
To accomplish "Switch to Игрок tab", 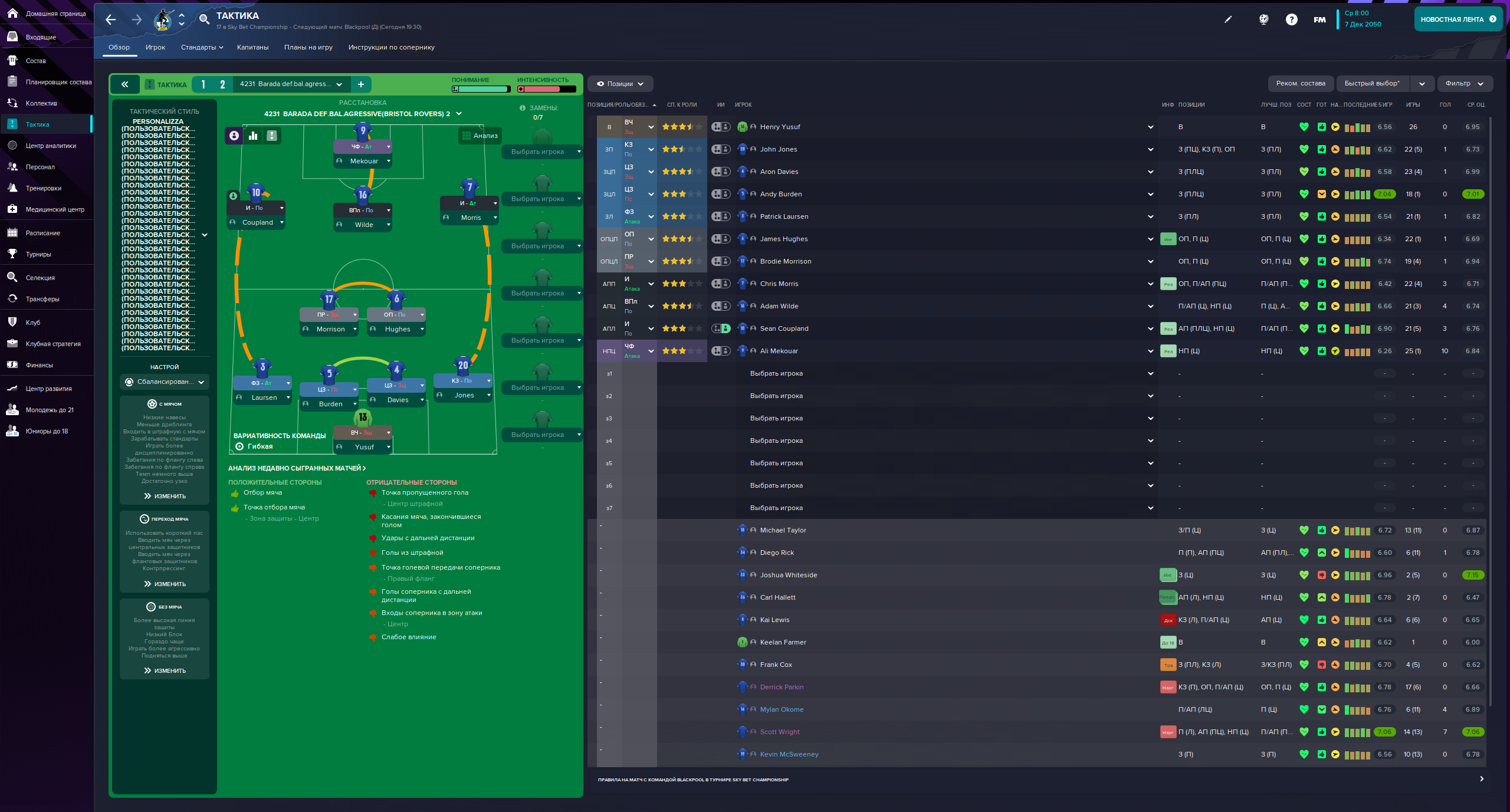I will point(155,47).
